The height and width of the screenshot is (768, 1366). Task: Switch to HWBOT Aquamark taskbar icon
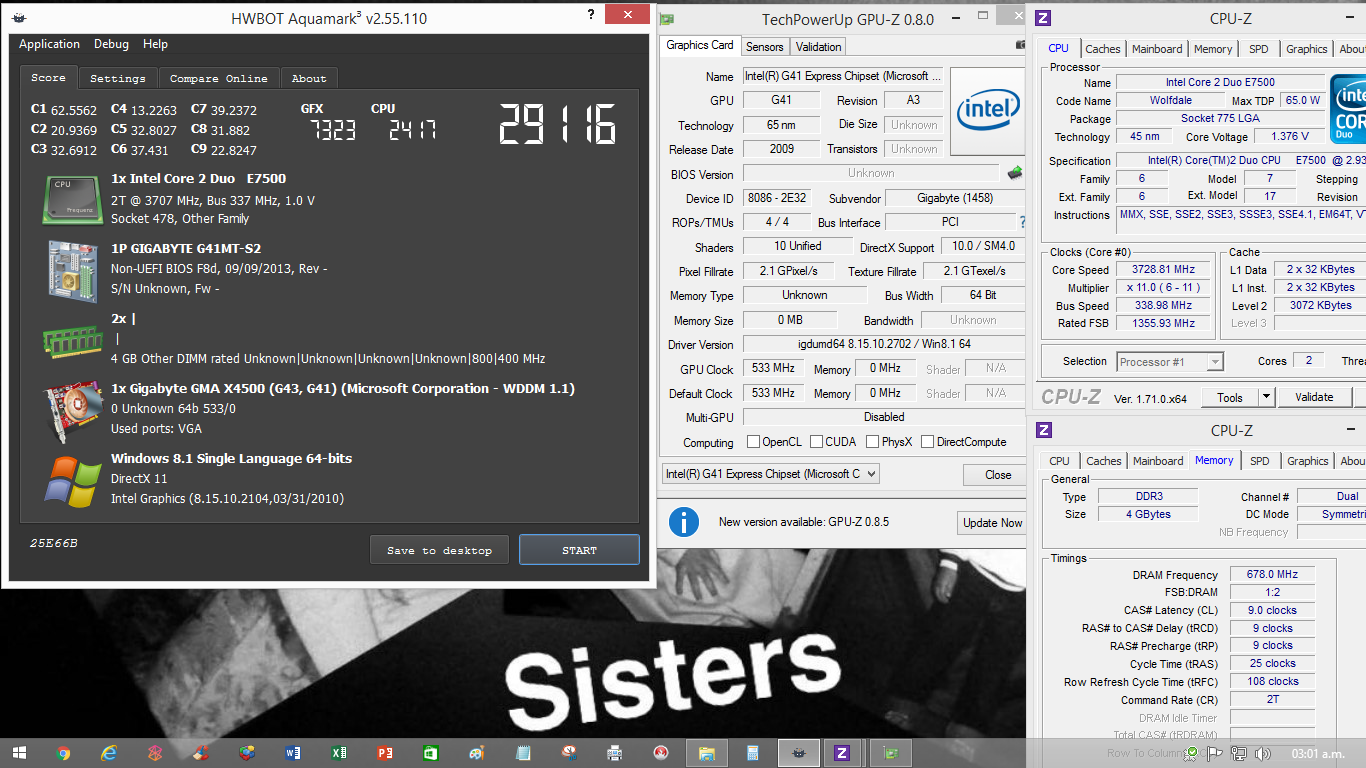click(x=798, y=753)
